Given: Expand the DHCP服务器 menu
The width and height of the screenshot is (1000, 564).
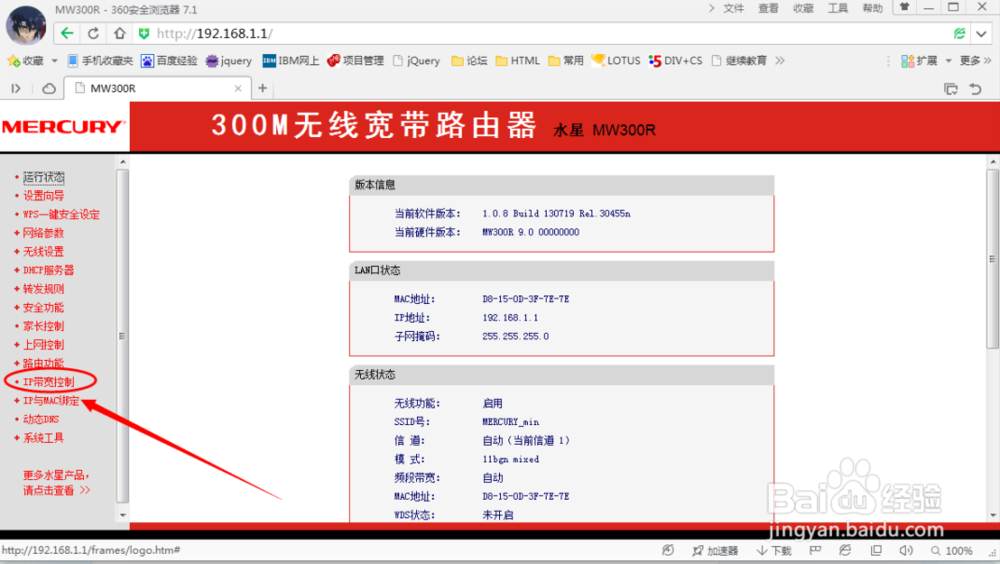Looking at the screenshot, I should [x=48, y=270].
